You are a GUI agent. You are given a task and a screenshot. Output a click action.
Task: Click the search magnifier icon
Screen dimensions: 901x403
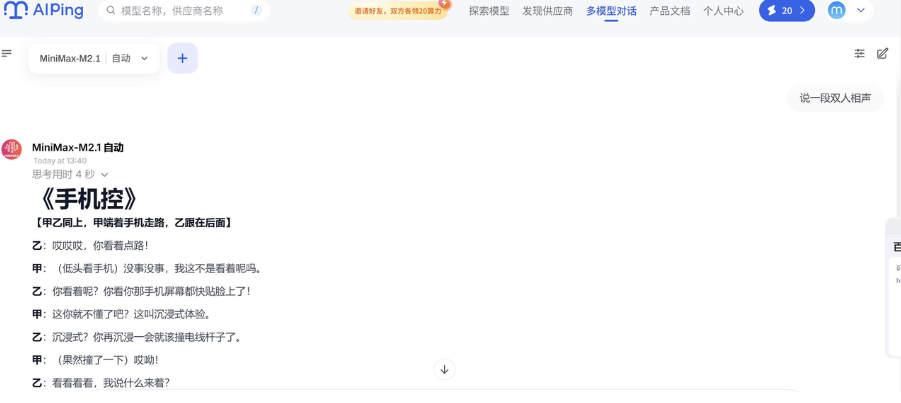(x=111, y=11)
